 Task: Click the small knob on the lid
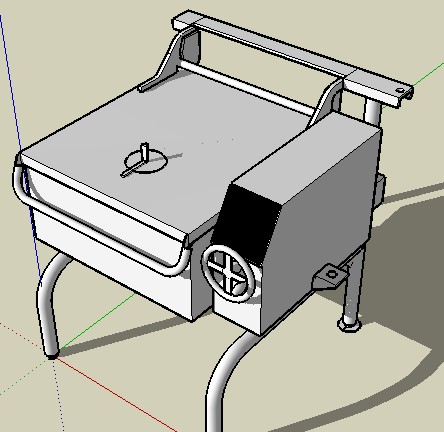pos(145,152)
